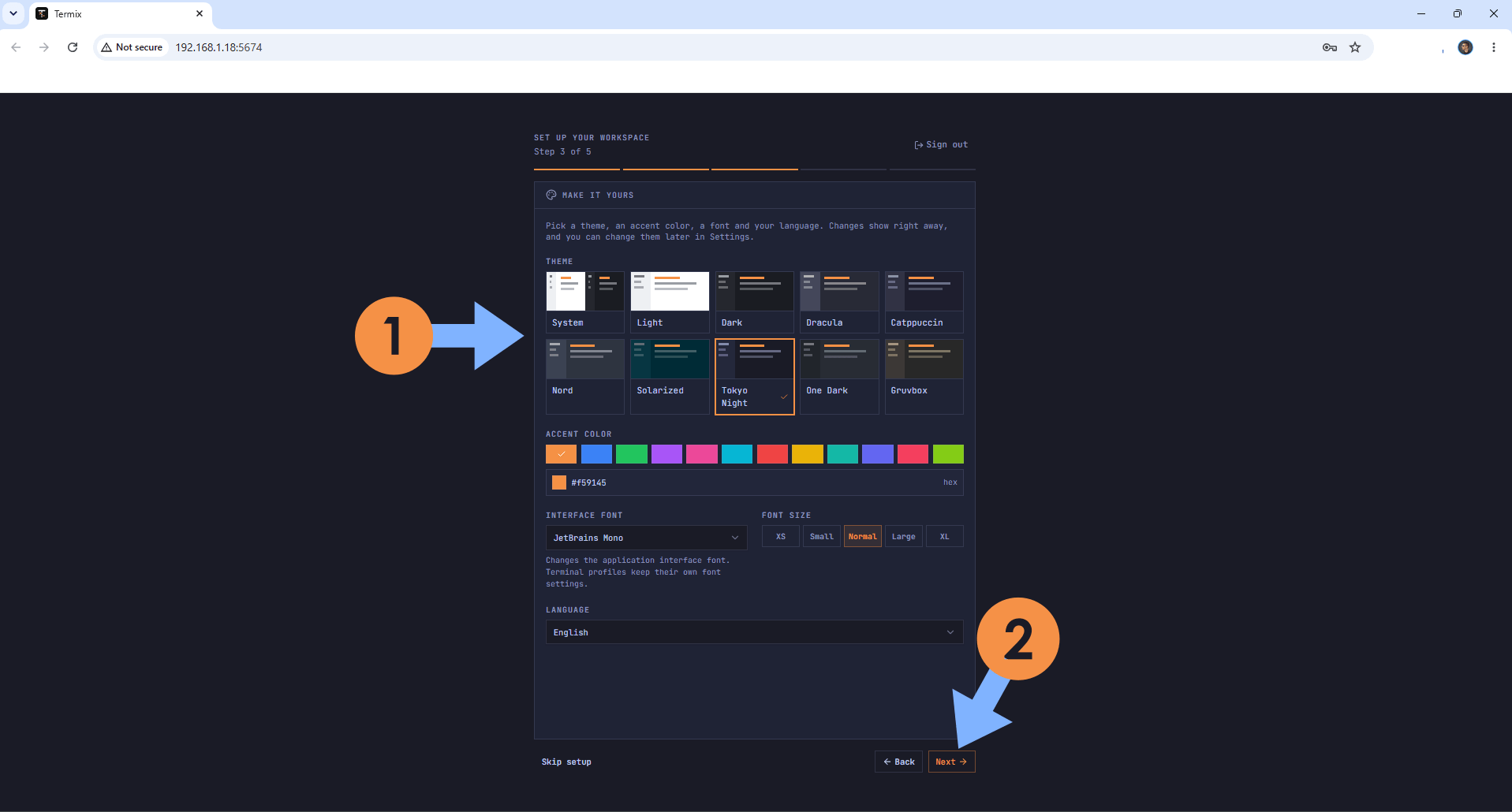Click the browser forward arrow icon
Image resolution: width=1512 pixels, height=812 pixels.
pos(44,47)
